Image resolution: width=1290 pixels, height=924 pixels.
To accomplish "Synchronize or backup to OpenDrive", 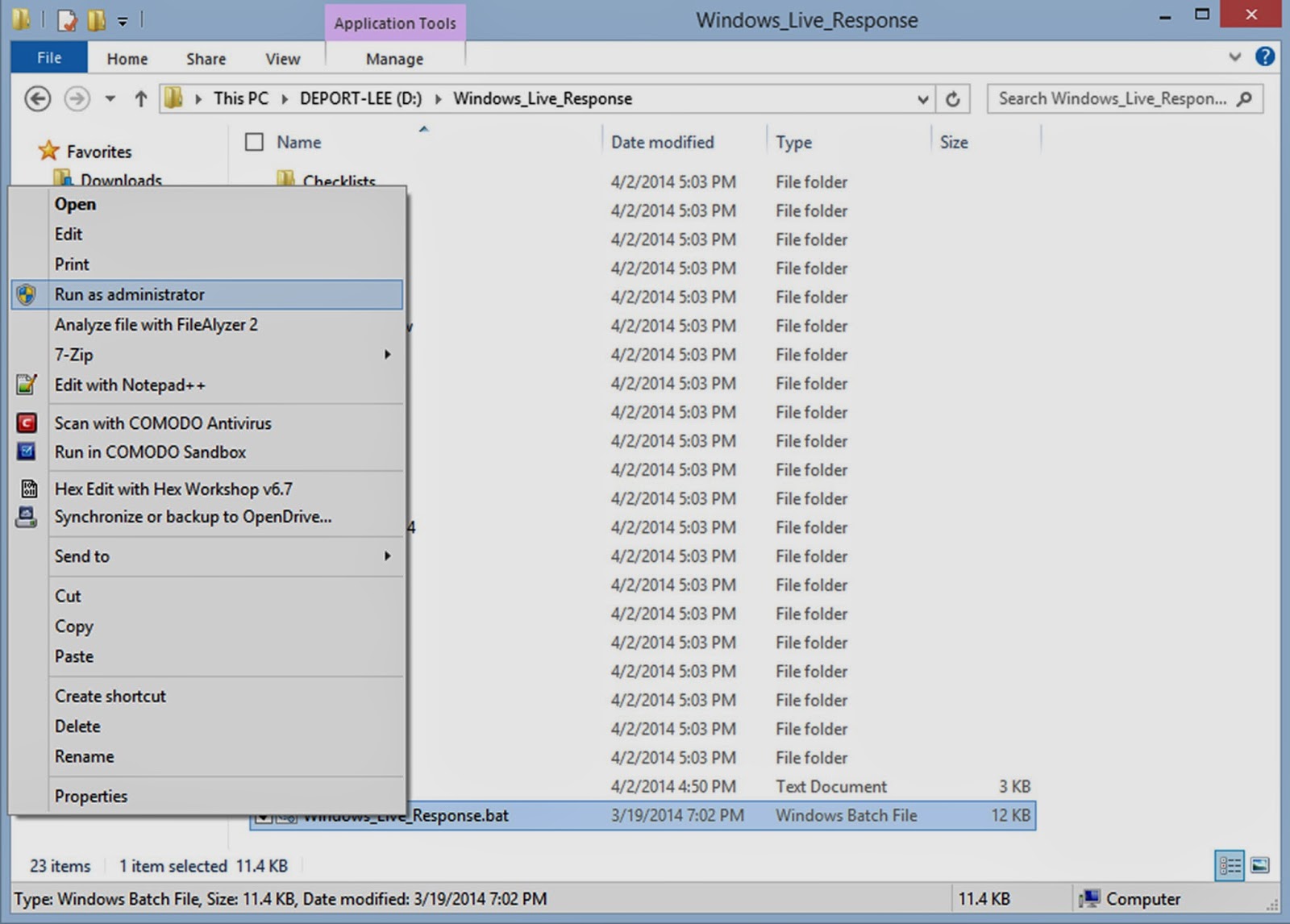I will tap(193, 517).
